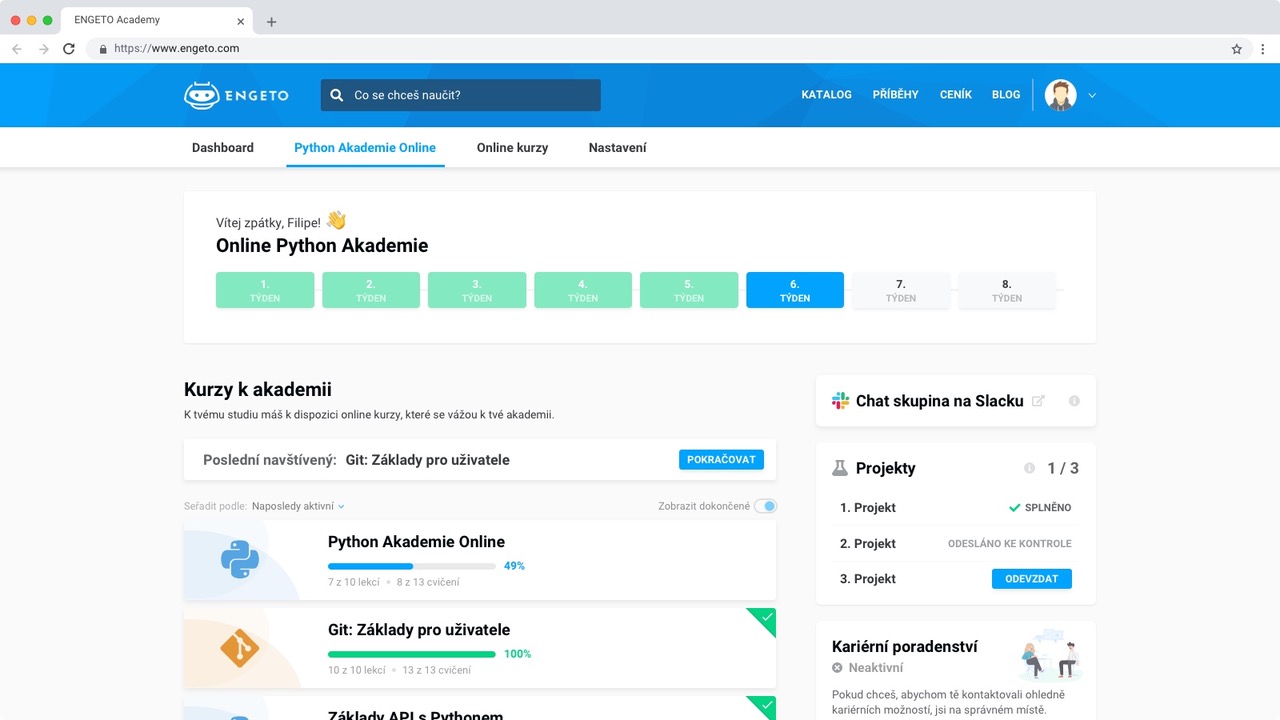
Task: Open the Naposledy aktivní sort dropdown
Action: 298,506
